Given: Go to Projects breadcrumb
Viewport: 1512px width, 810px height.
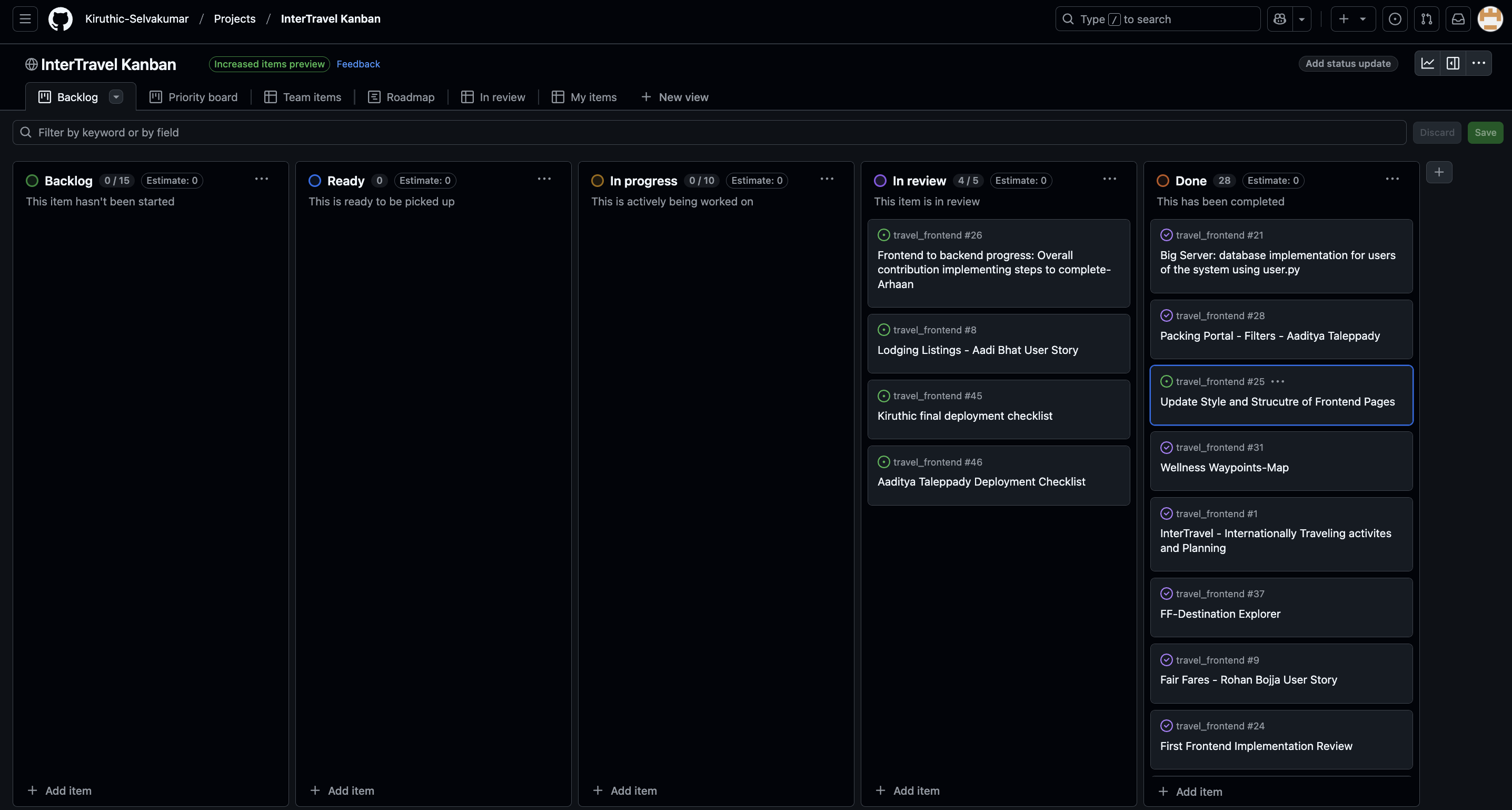Looking at the screenshot, I should pyautogui.click(x=234, y=19).
